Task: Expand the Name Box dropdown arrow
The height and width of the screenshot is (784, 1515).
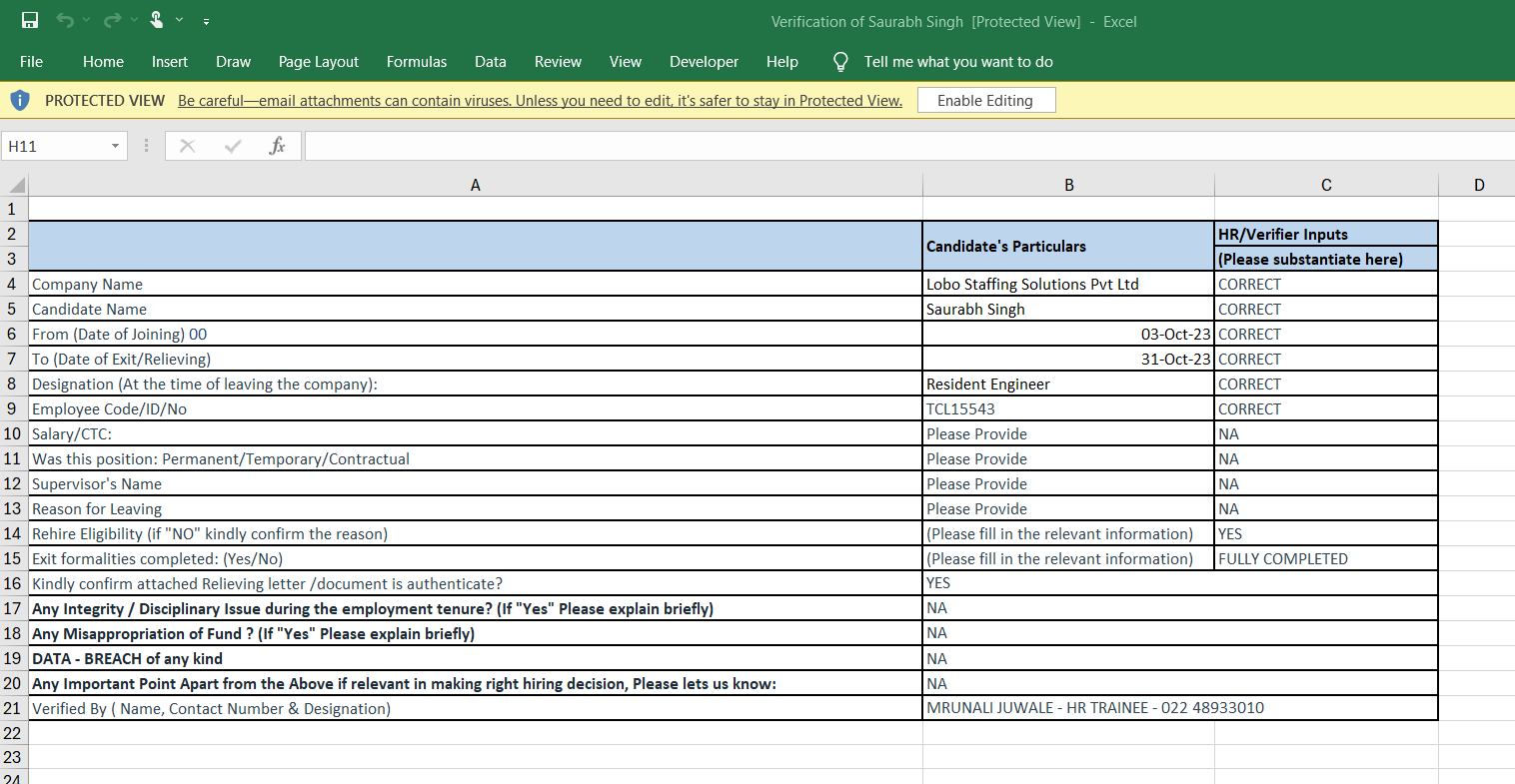Action: [115, 146]
